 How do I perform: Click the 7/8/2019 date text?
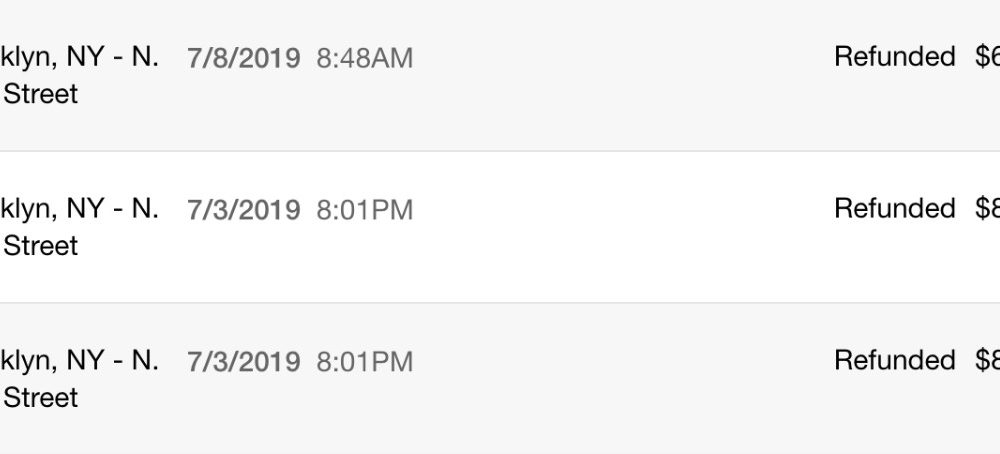tap(244, 58)
